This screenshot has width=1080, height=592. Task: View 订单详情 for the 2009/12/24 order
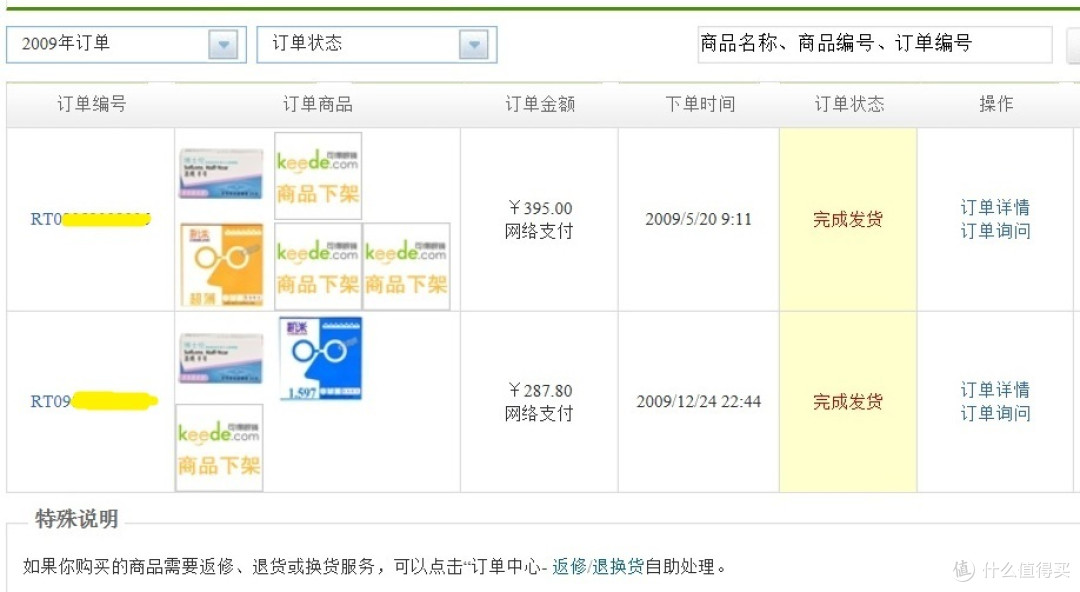tap(995, 390)
